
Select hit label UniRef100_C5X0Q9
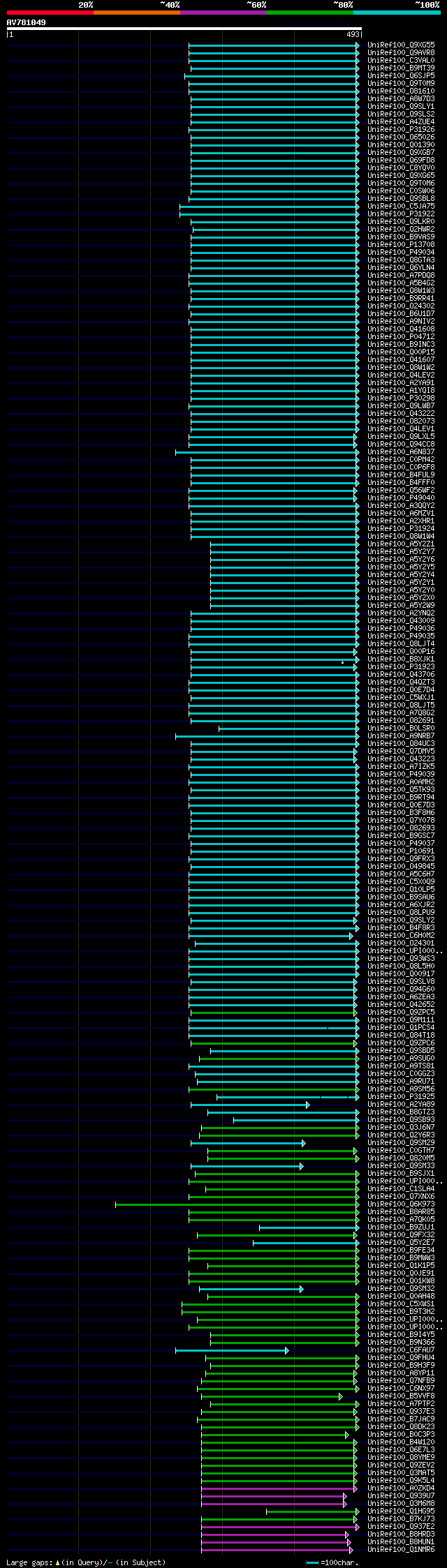(401, 881)
